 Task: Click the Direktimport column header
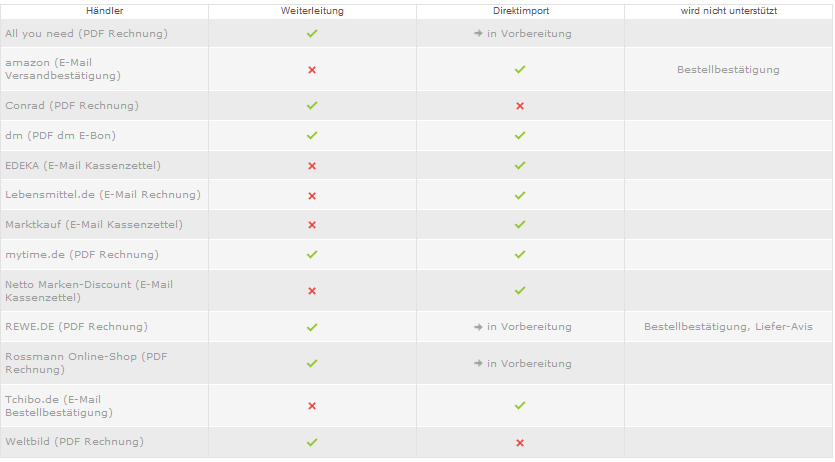(521, 11)
